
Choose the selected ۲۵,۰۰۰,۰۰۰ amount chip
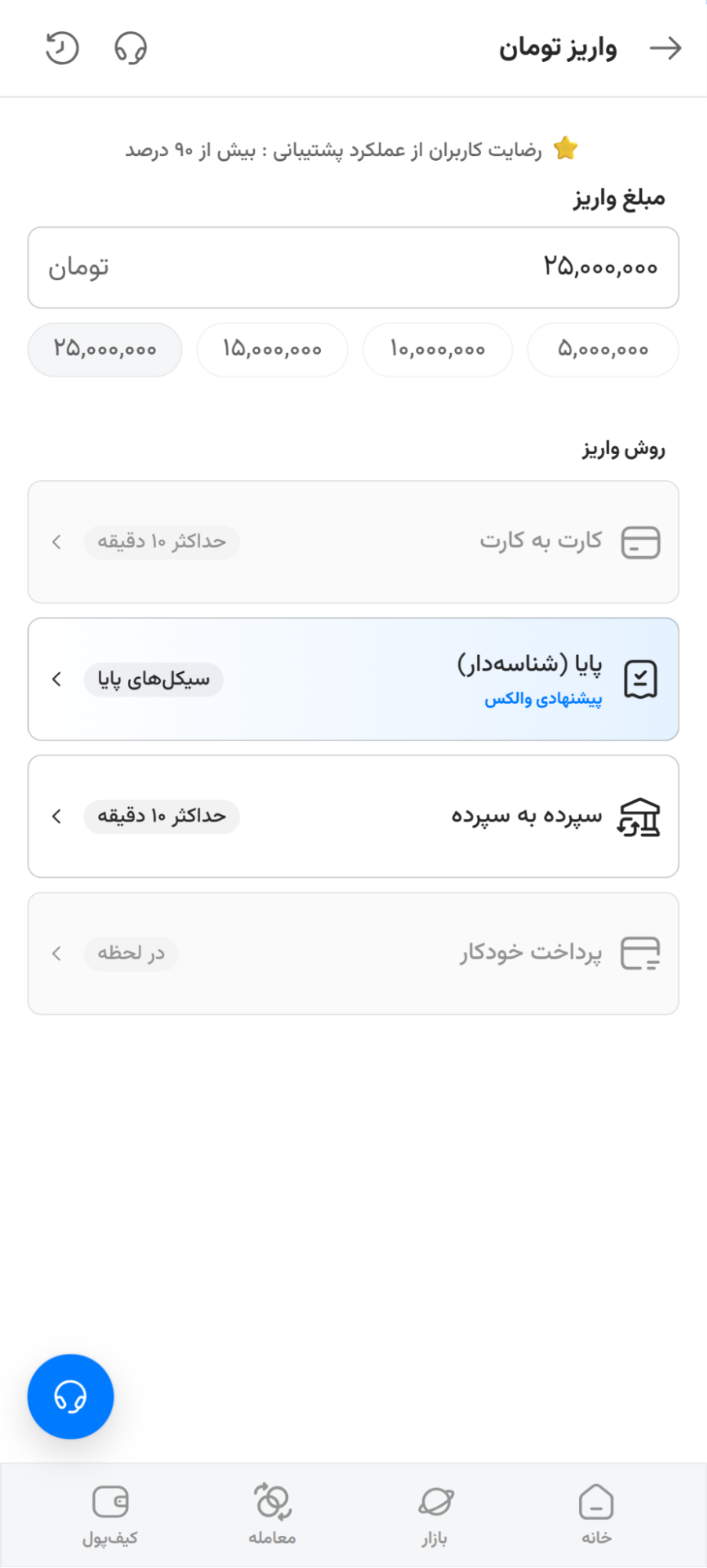click(105, 350)
